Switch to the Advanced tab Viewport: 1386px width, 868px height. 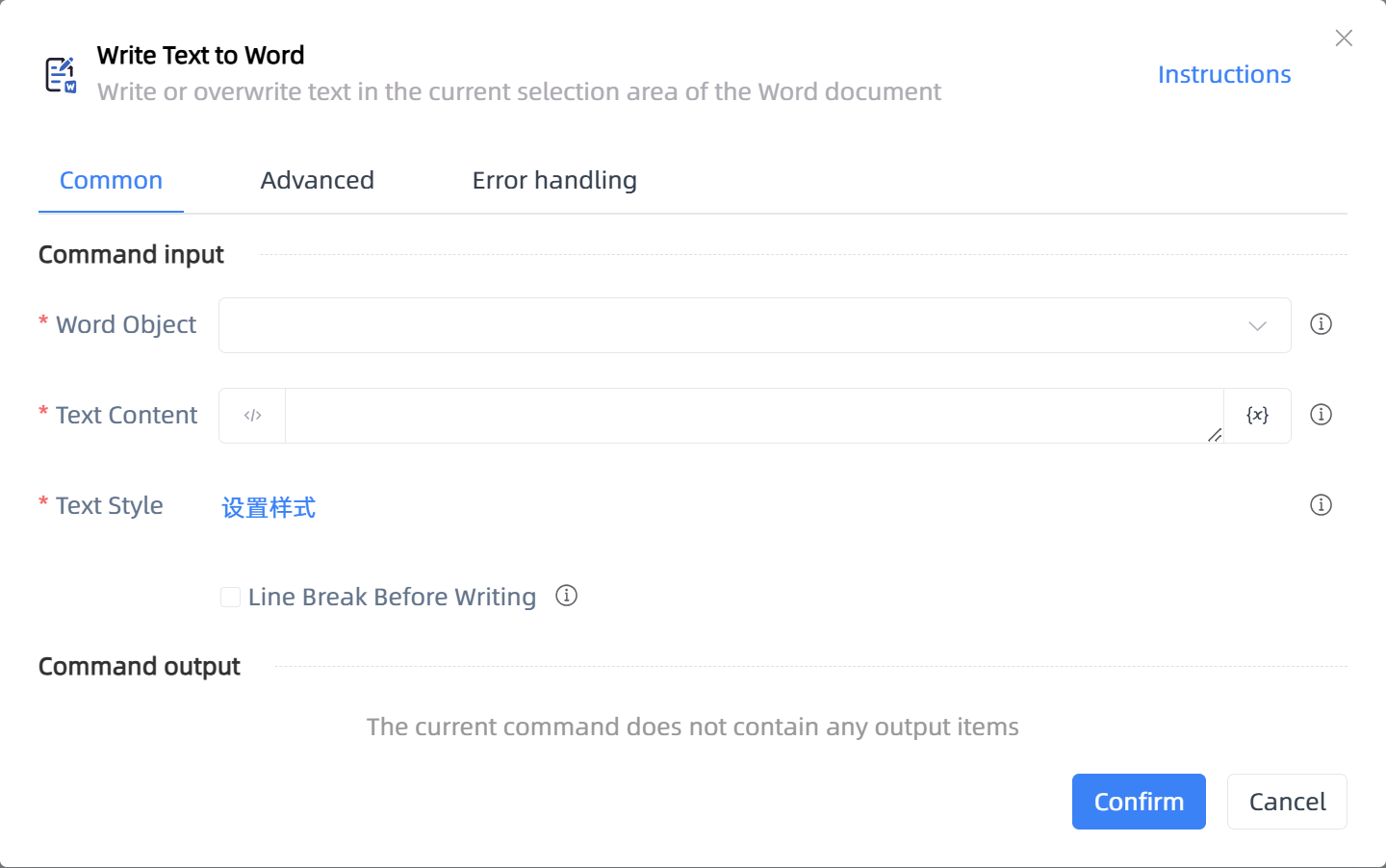click(x=317, y=180)
